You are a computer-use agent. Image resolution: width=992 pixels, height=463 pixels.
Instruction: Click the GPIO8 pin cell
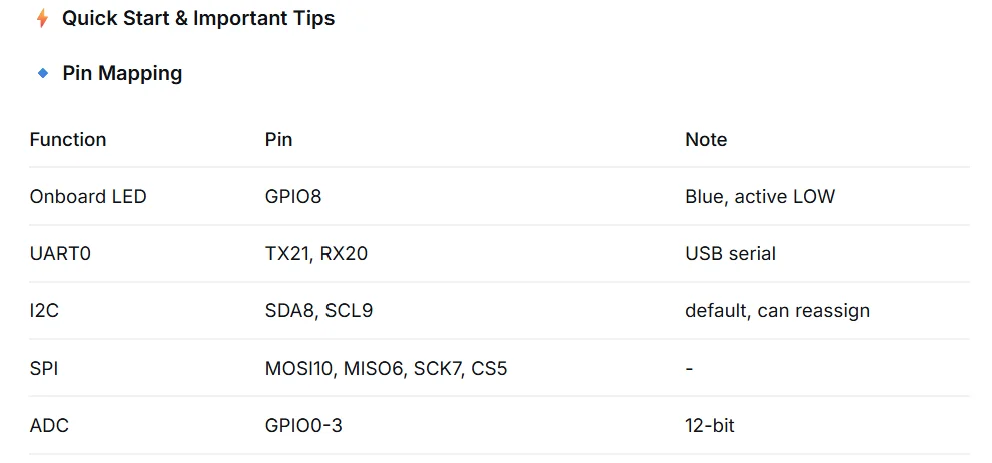click(x=293, y=197)
